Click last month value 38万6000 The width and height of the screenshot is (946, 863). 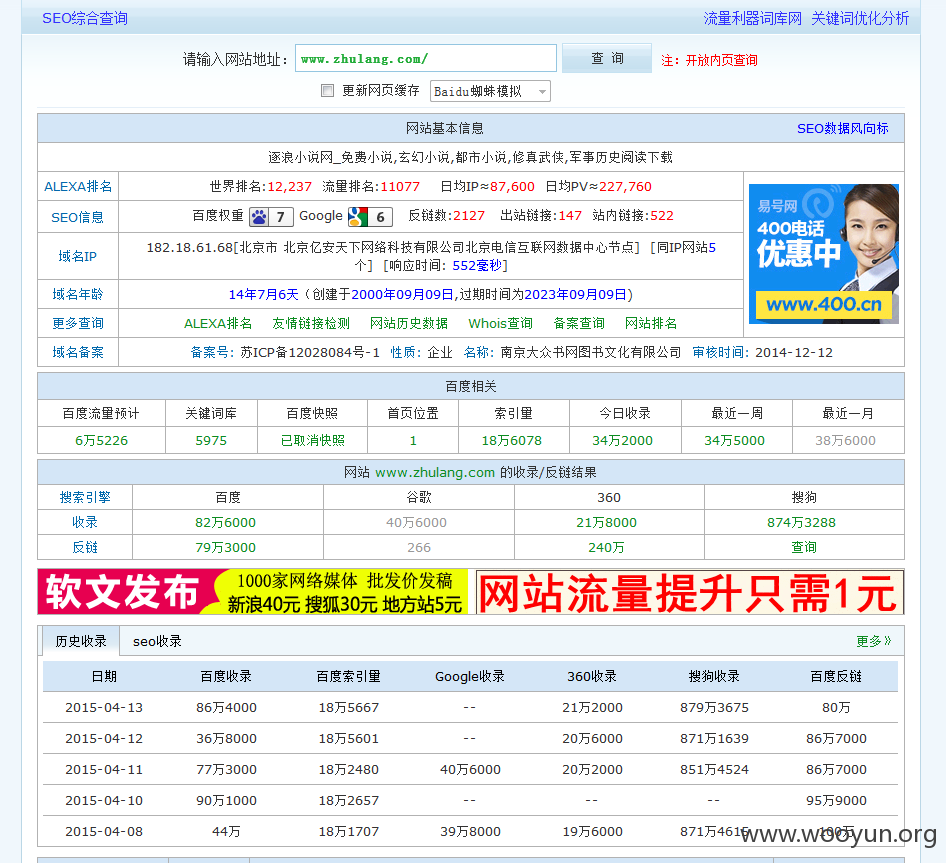845,441
